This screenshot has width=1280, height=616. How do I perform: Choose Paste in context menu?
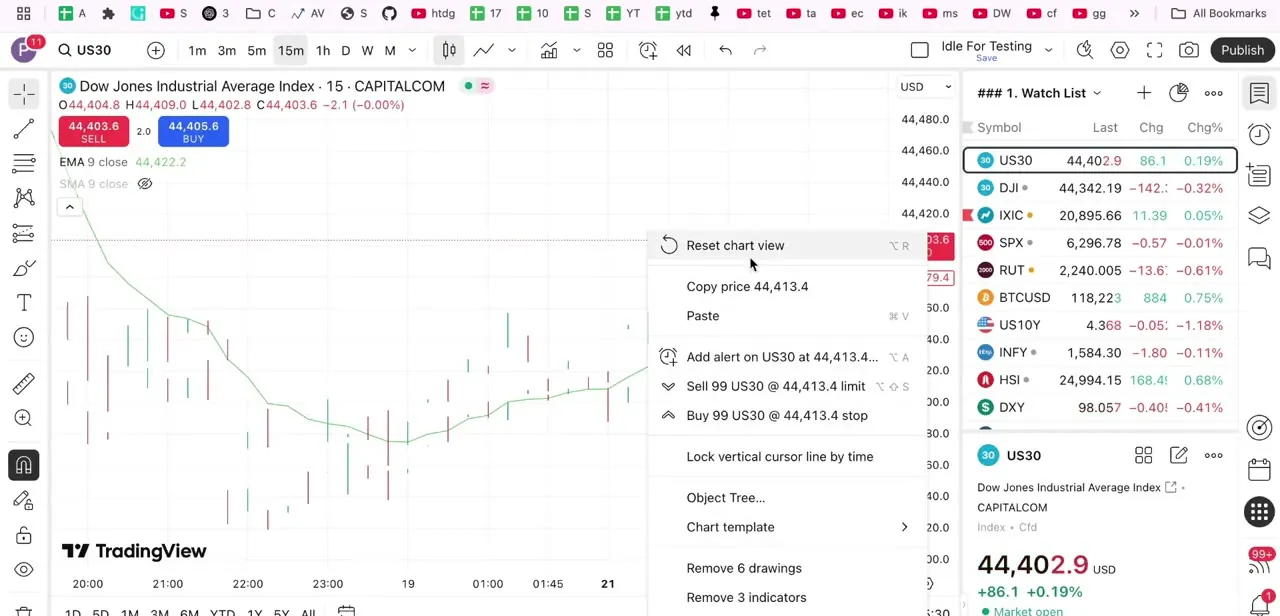click(x=788, y=316)
